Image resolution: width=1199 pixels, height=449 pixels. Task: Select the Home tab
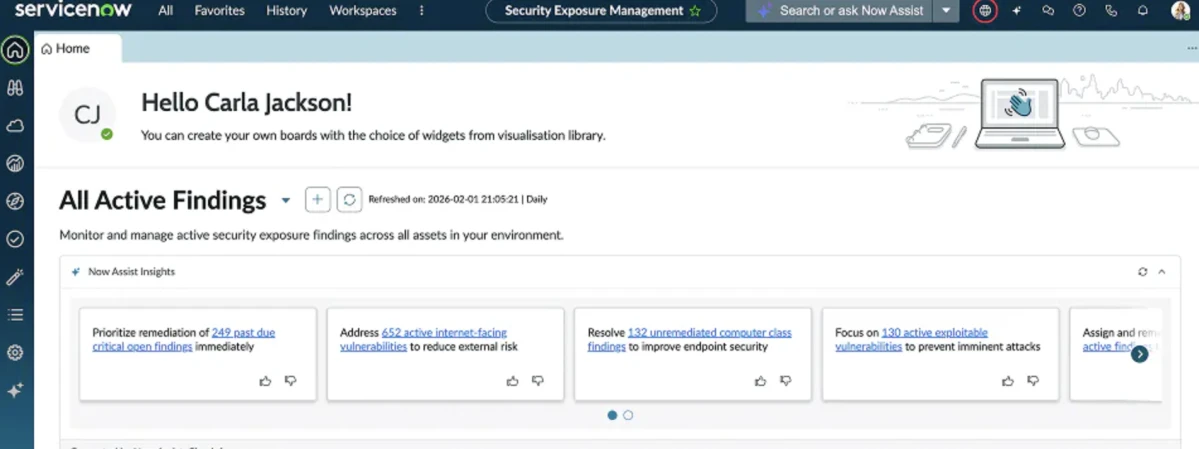point(78,48)
